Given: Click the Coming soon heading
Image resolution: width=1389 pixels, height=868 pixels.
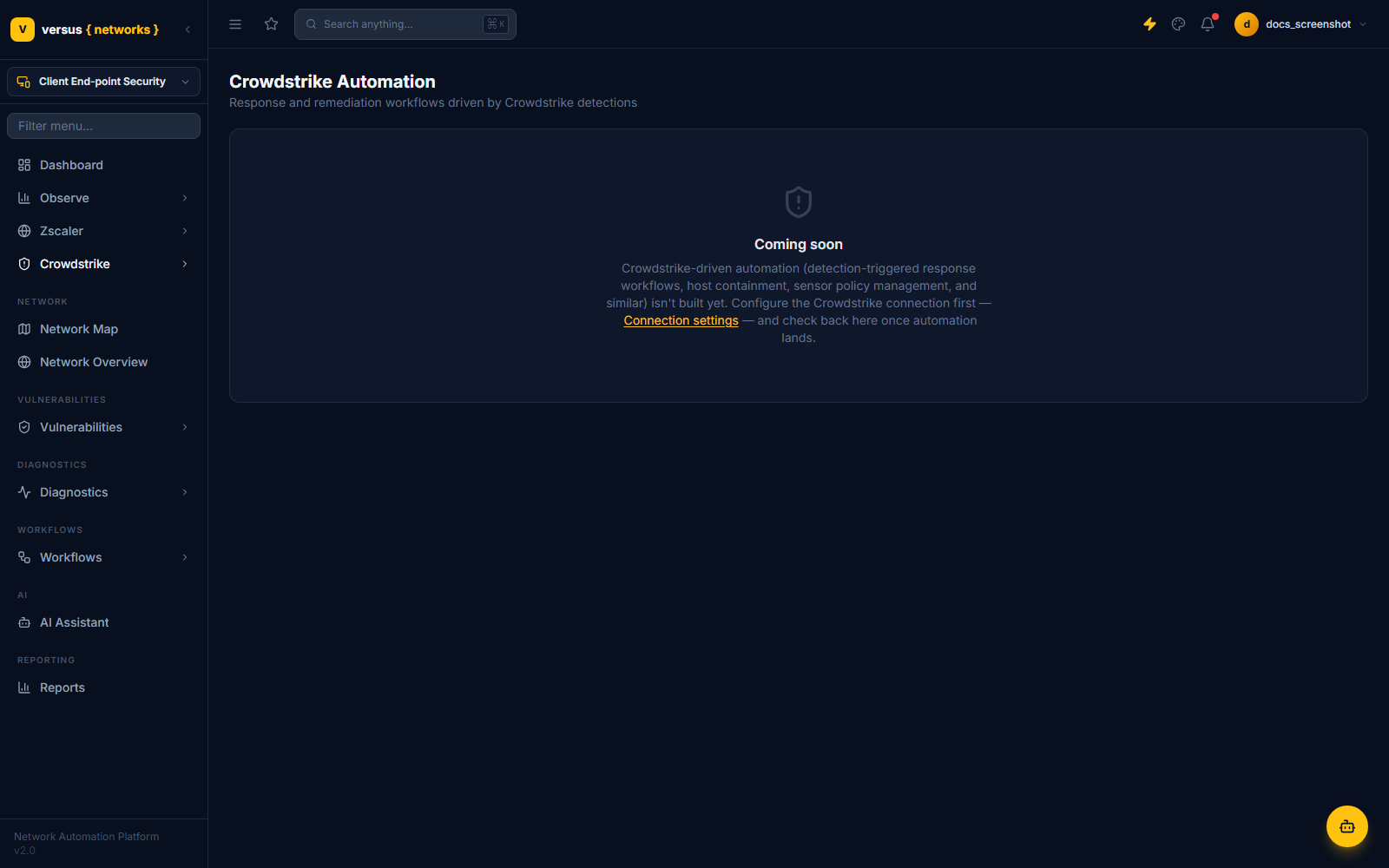Looking at the screenshot, I should click(799, 245).
